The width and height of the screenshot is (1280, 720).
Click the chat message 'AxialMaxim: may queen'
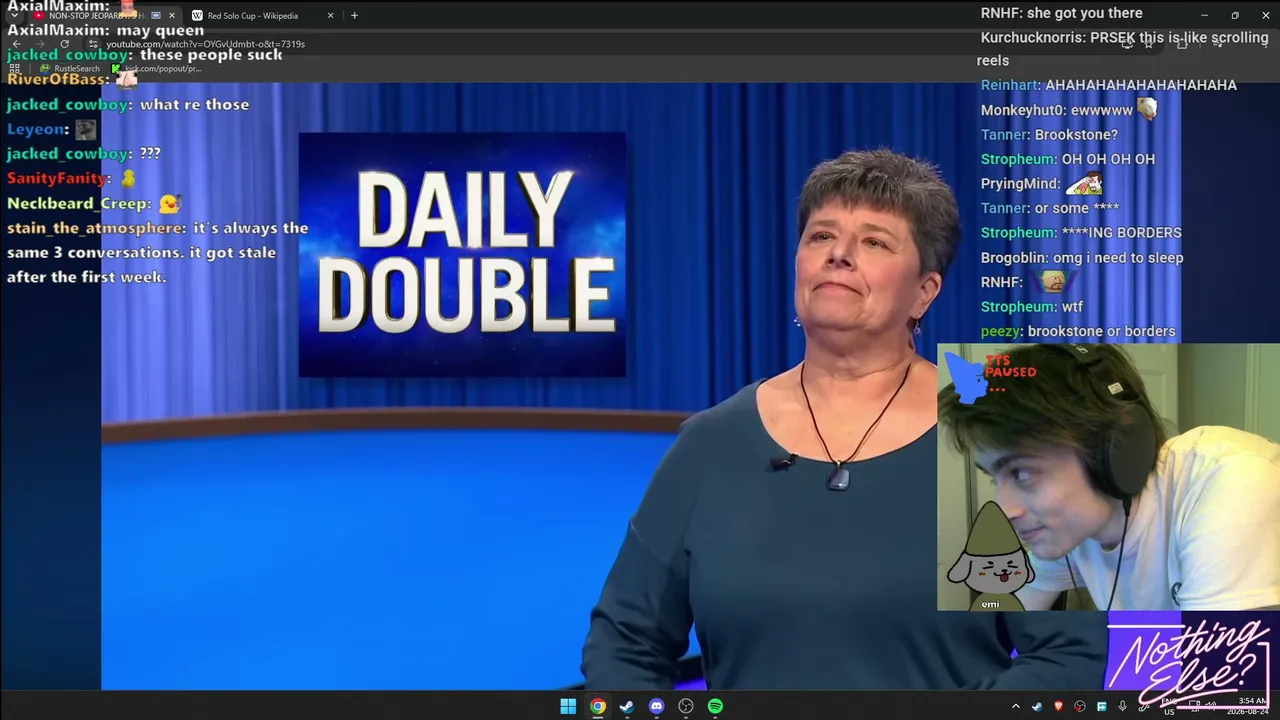pos(105,30)
